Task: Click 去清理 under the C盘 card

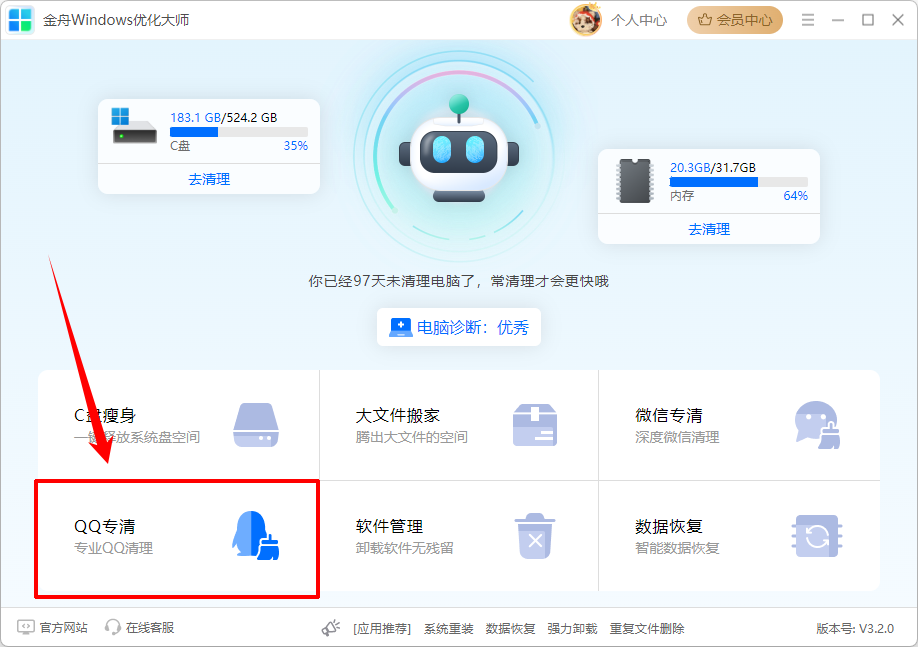Action: click(209, 179)
